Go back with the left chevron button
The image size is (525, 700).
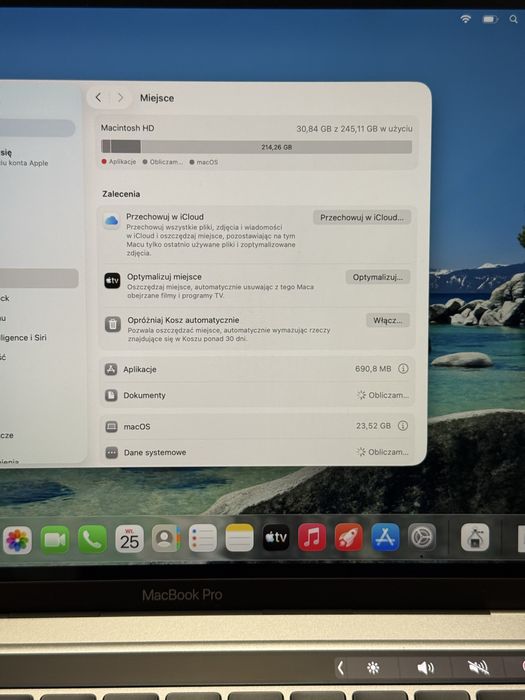tap(99, 97)
